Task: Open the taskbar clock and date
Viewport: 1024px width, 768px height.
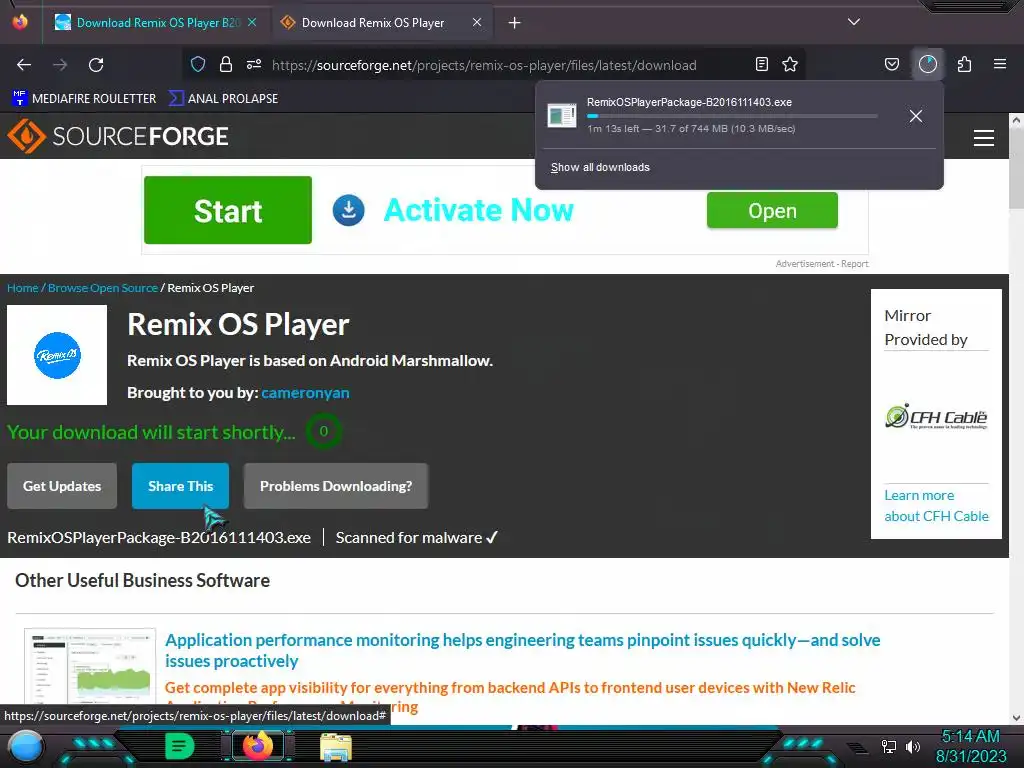Action: (970, 746)
